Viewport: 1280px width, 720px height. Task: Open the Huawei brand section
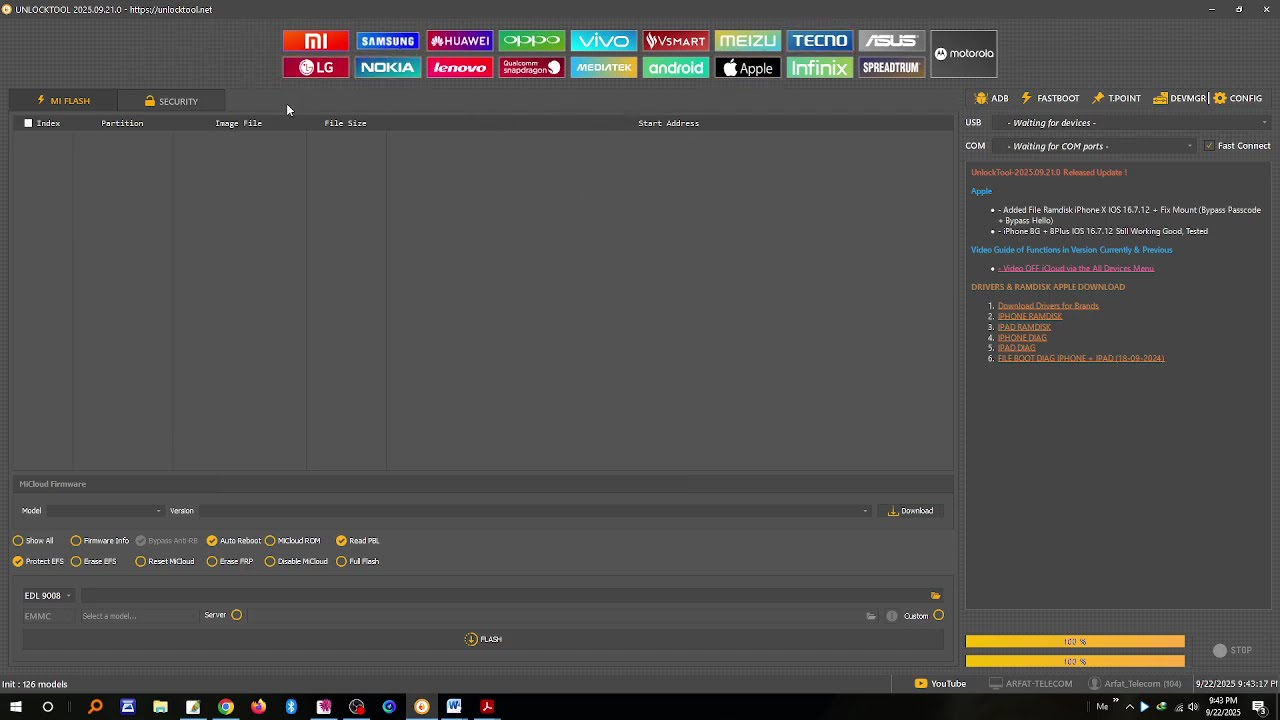[x=460, y=41]
